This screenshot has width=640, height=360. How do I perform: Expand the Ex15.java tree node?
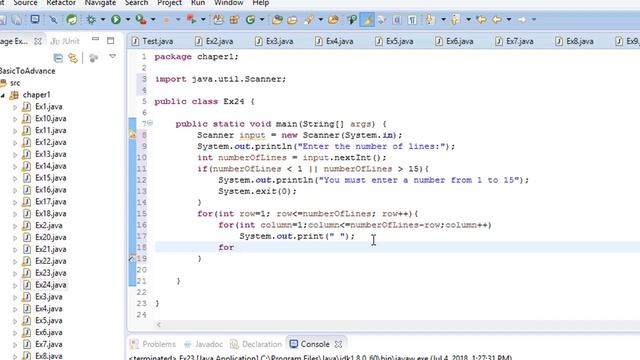[15, 178]
